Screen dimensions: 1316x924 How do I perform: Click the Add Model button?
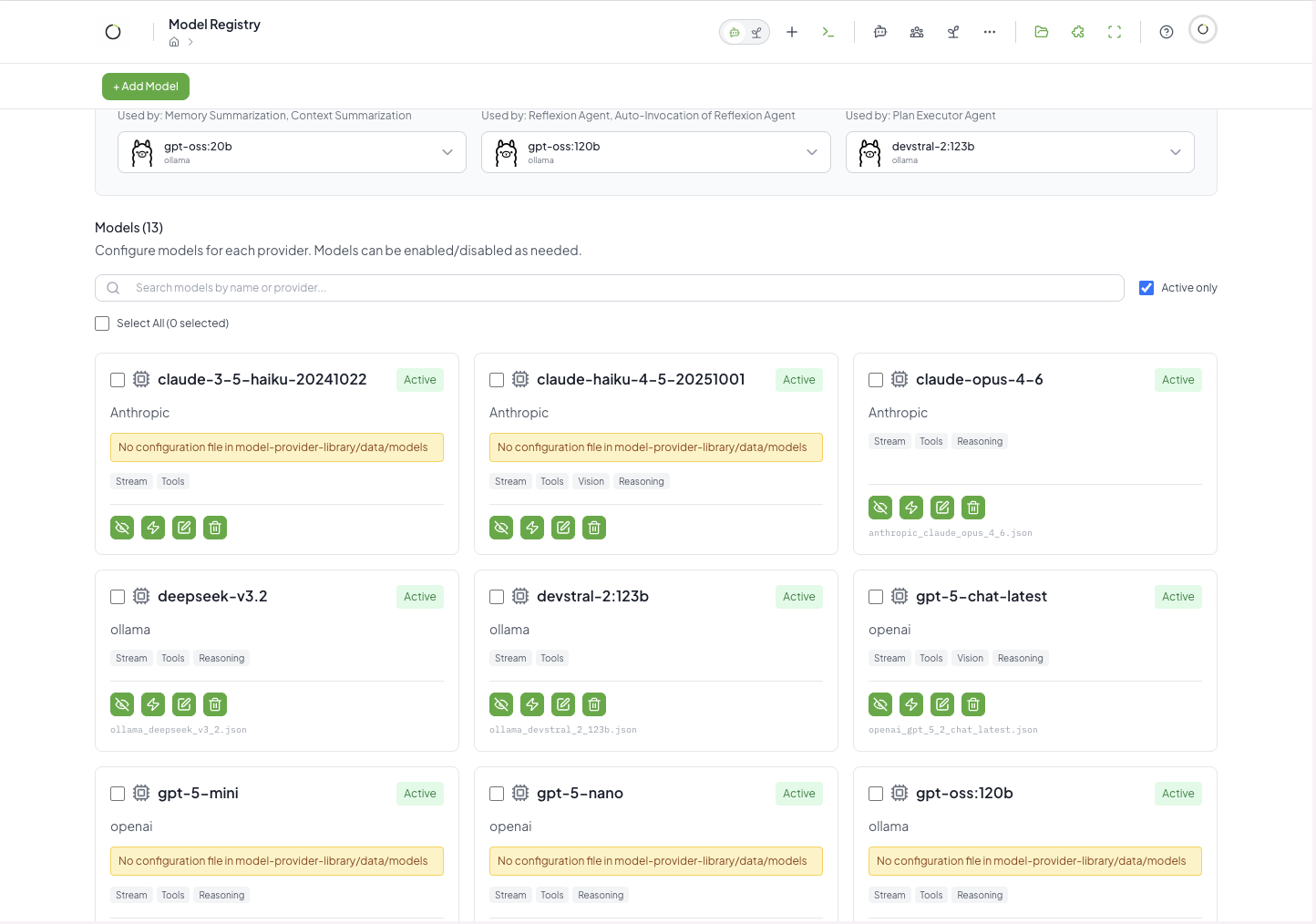pyautogui.click(x=146, y=87)
